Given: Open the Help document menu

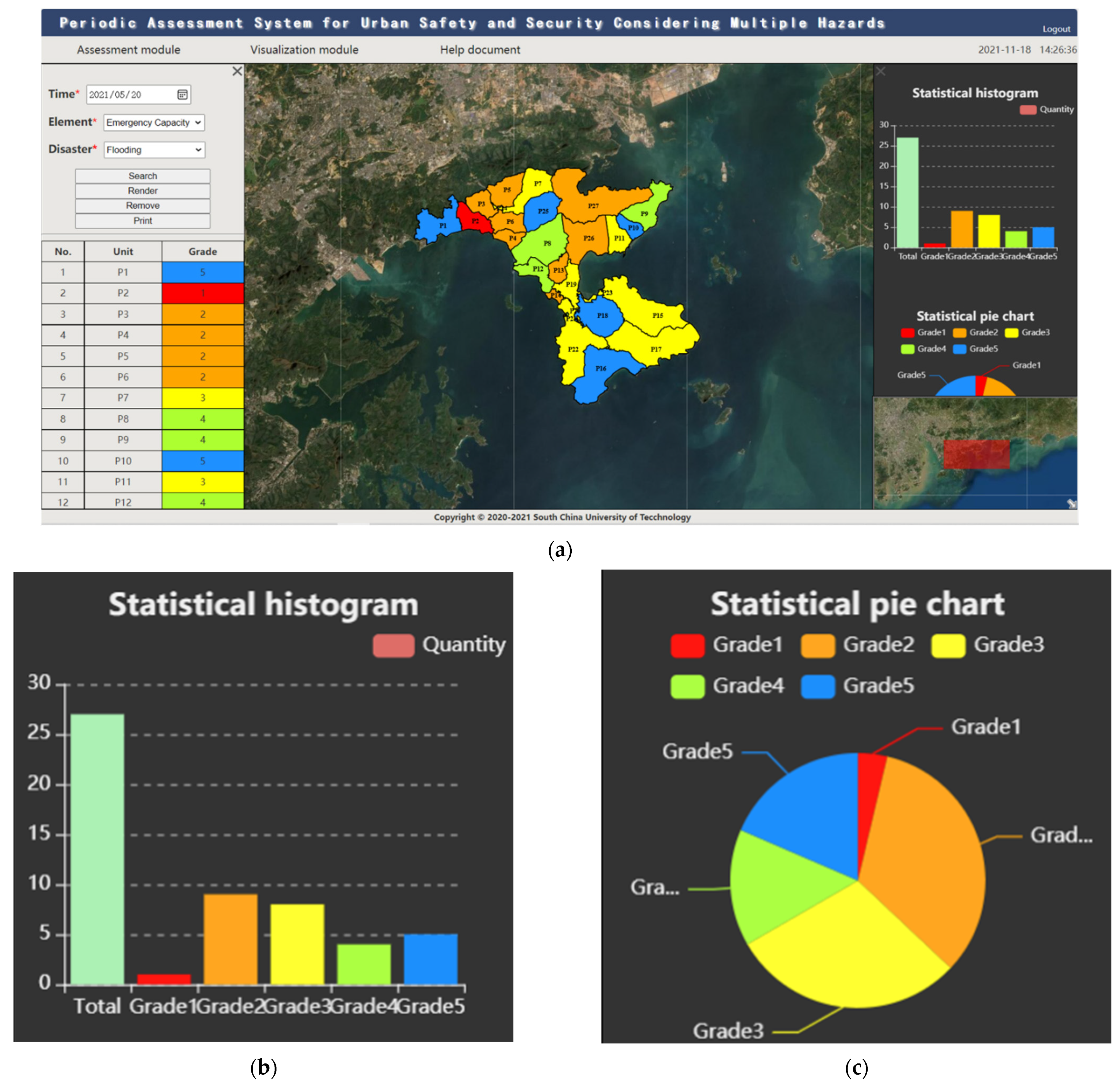Looking at the screenshot, I should pyautogui.click(x=480, y=50).
